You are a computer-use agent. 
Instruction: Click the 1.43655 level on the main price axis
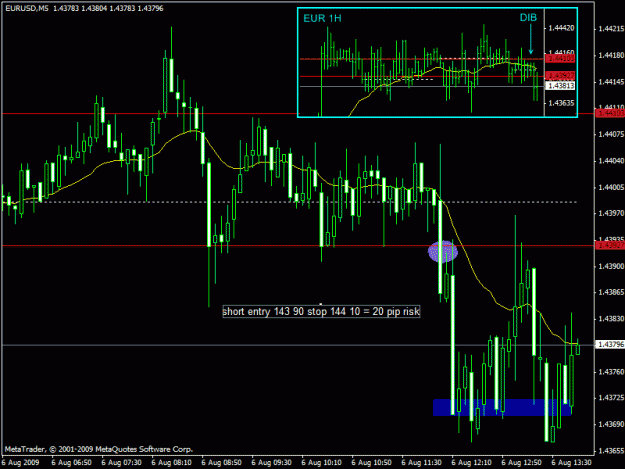tap(611, 451)
